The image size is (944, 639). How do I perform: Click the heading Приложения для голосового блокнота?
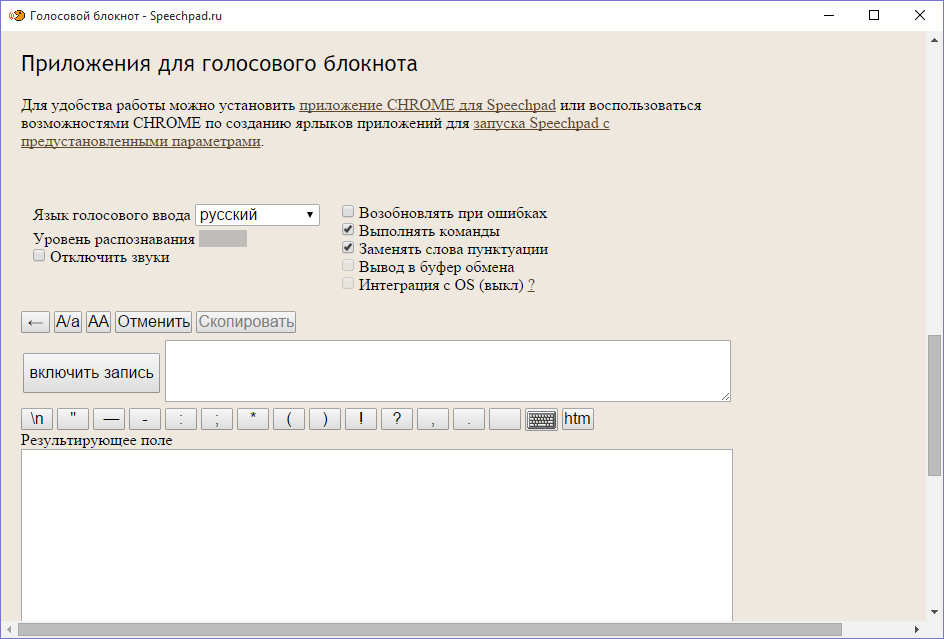tap(219, 64)
